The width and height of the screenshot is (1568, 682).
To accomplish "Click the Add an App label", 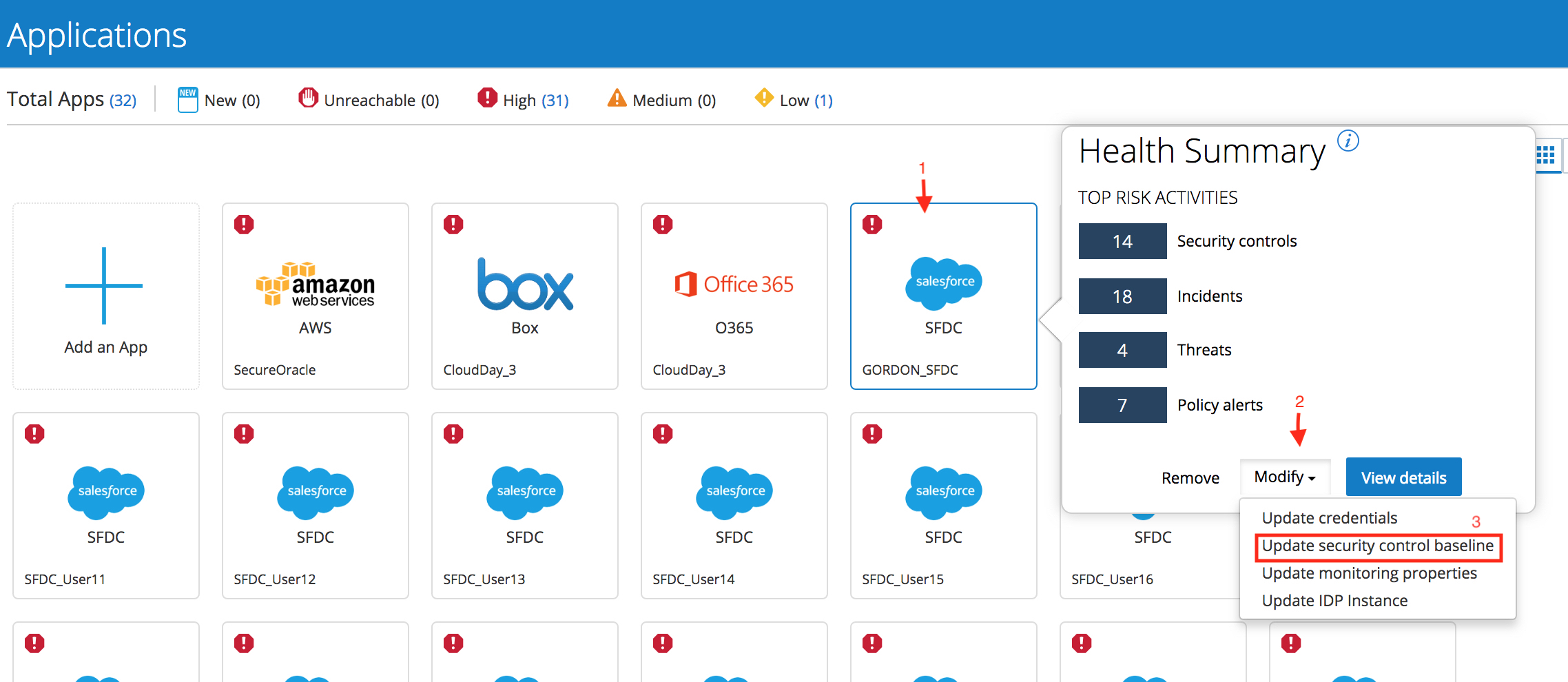I will (x=106, y=347).
